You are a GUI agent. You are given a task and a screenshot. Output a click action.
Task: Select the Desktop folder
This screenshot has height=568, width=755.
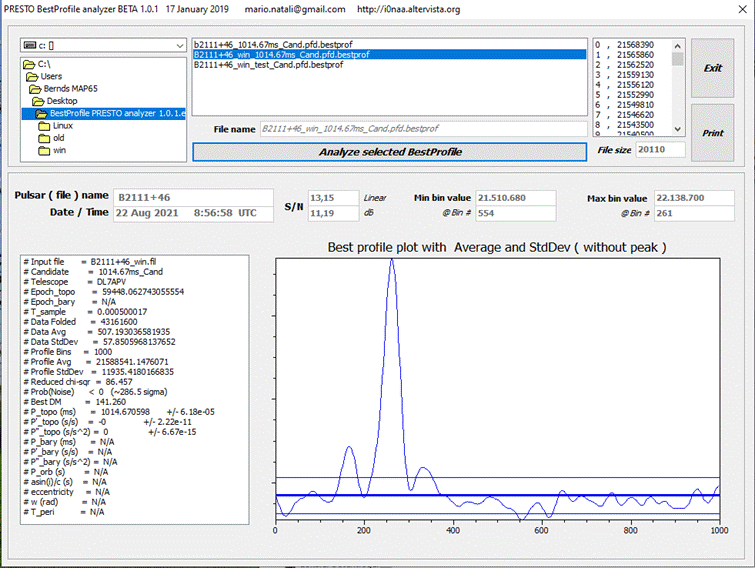click(x=54, y=101)
